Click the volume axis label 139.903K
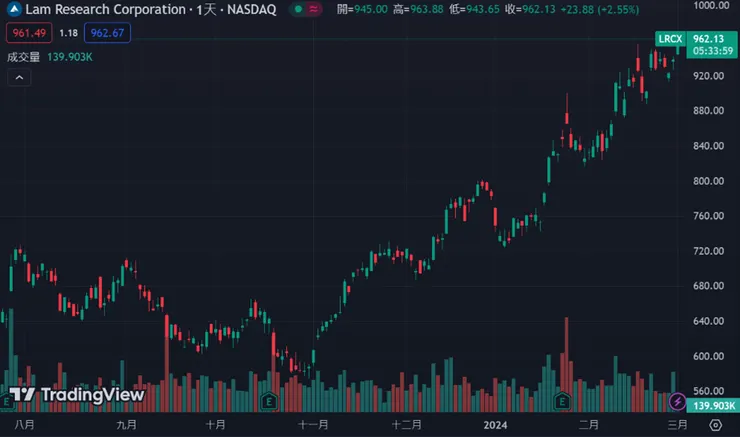 pos(714,406)
